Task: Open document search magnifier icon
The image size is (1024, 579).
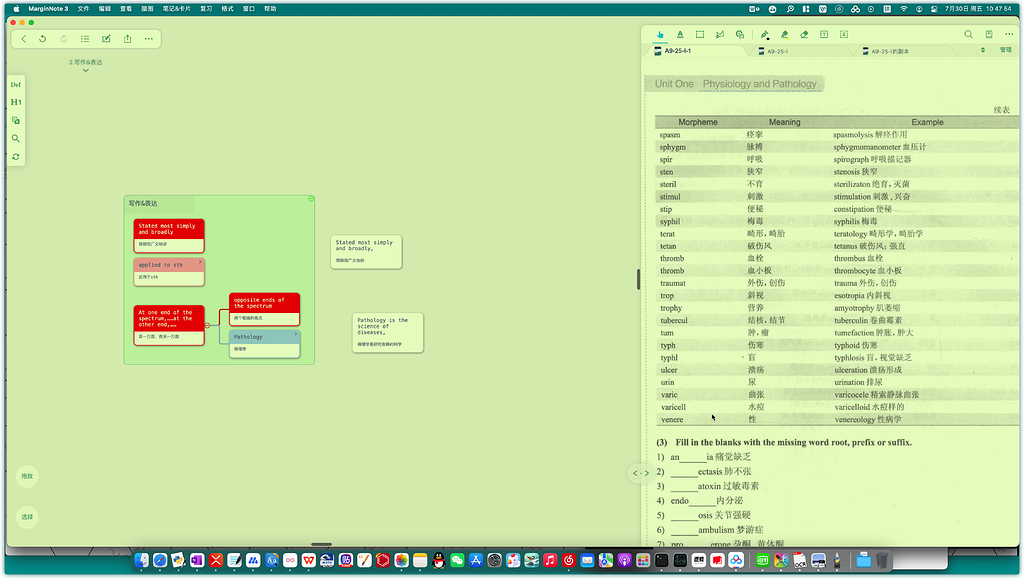Action: pos(968,34)
